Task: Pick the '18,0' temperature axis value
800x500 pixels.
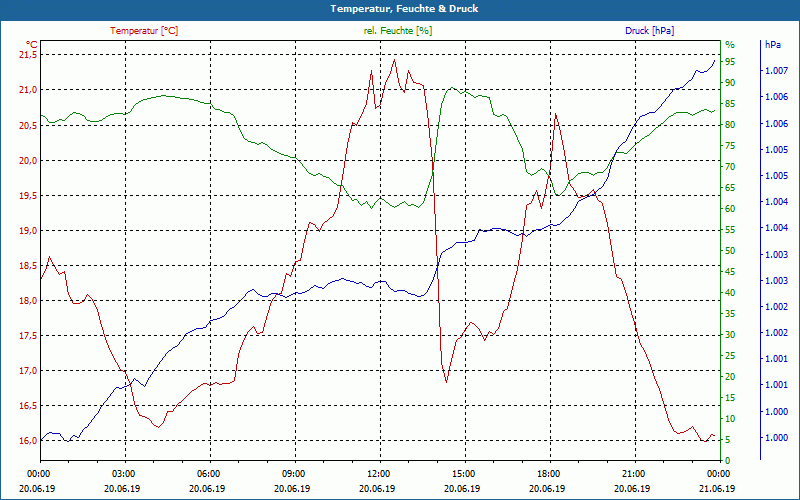Action: click(x=28, y=301)
